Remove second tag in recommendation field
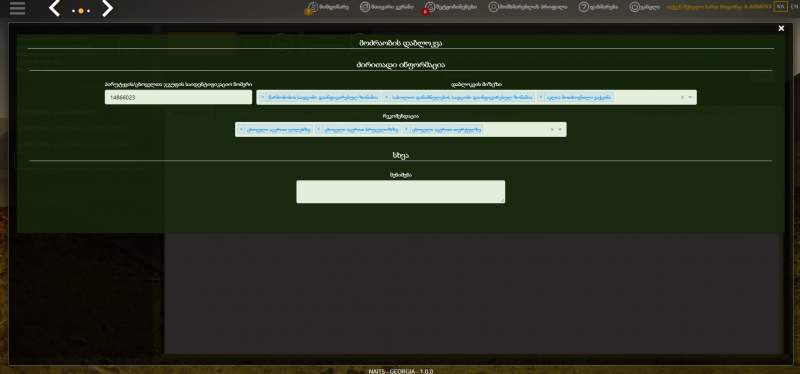 [x=319, y=130]
